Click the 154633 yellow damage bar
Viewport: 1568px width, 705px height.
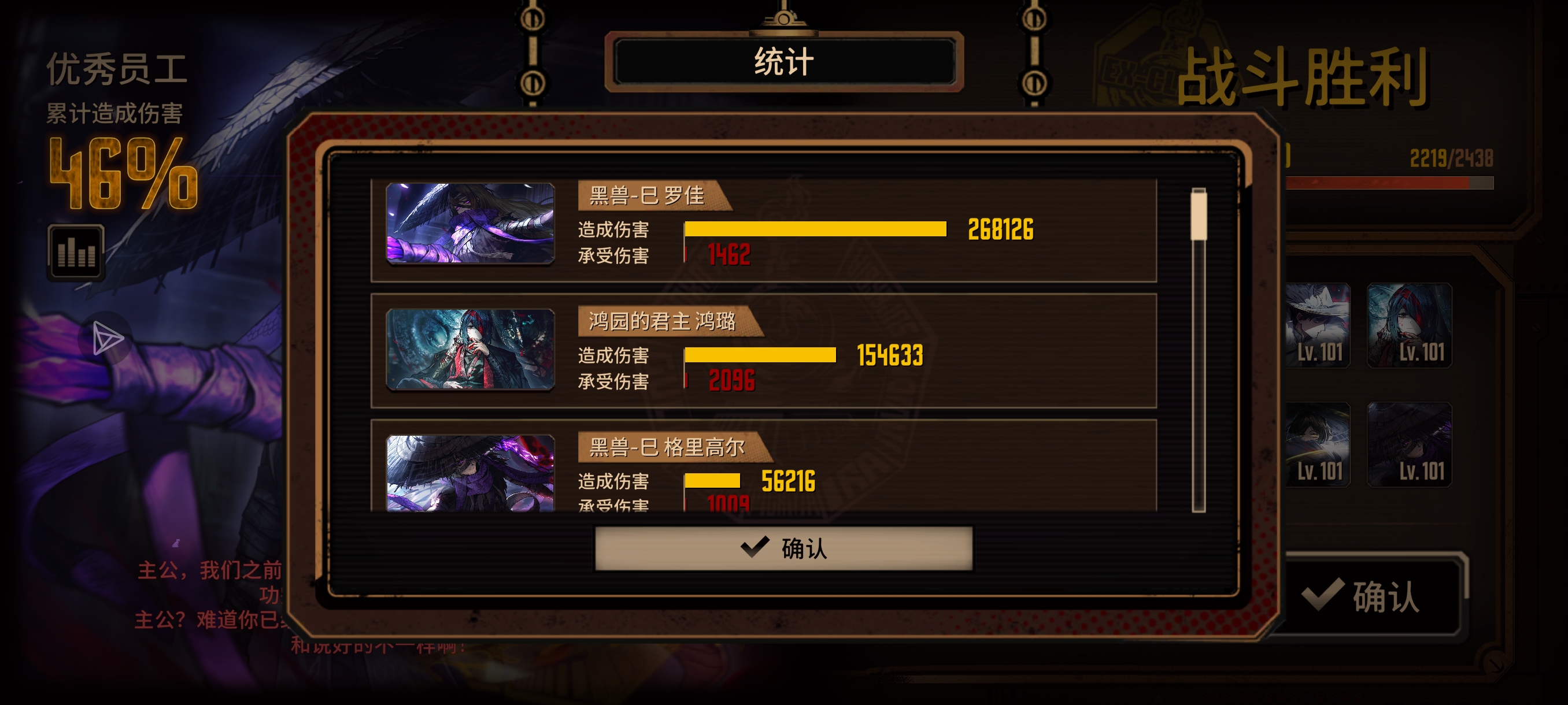[x=760, y=355]
